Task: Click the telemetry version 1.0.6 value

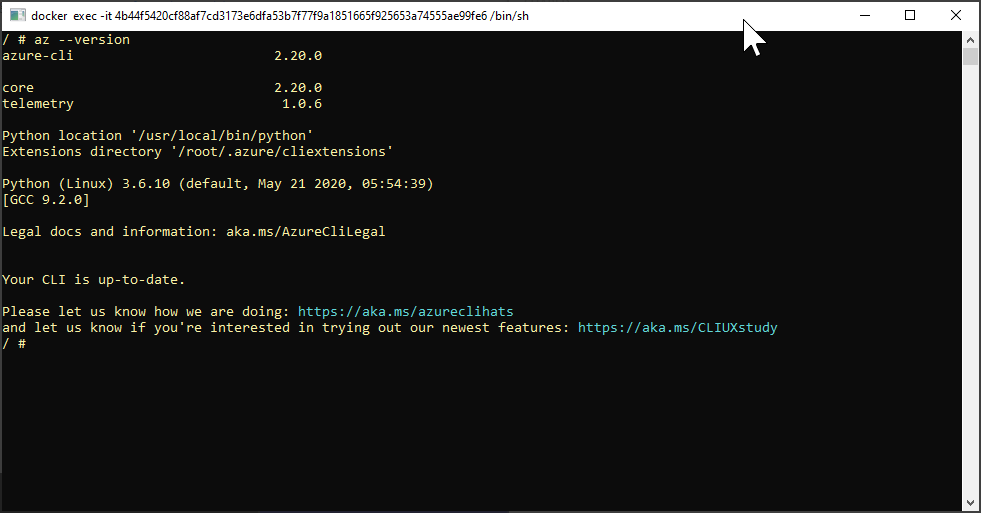Action: click(x=302, y=104)
